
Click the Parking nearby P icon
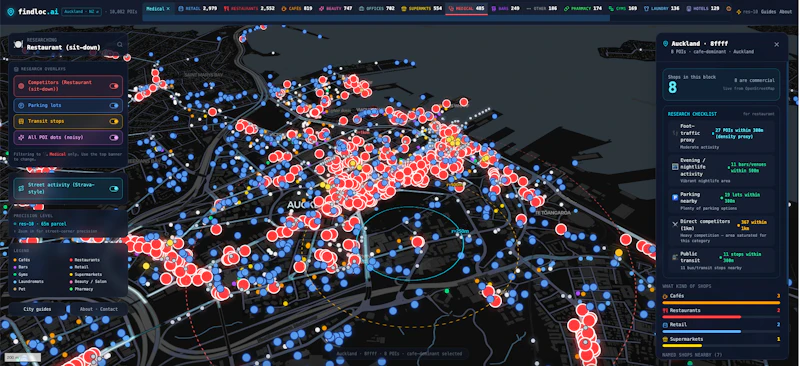[x=674, y=198]
